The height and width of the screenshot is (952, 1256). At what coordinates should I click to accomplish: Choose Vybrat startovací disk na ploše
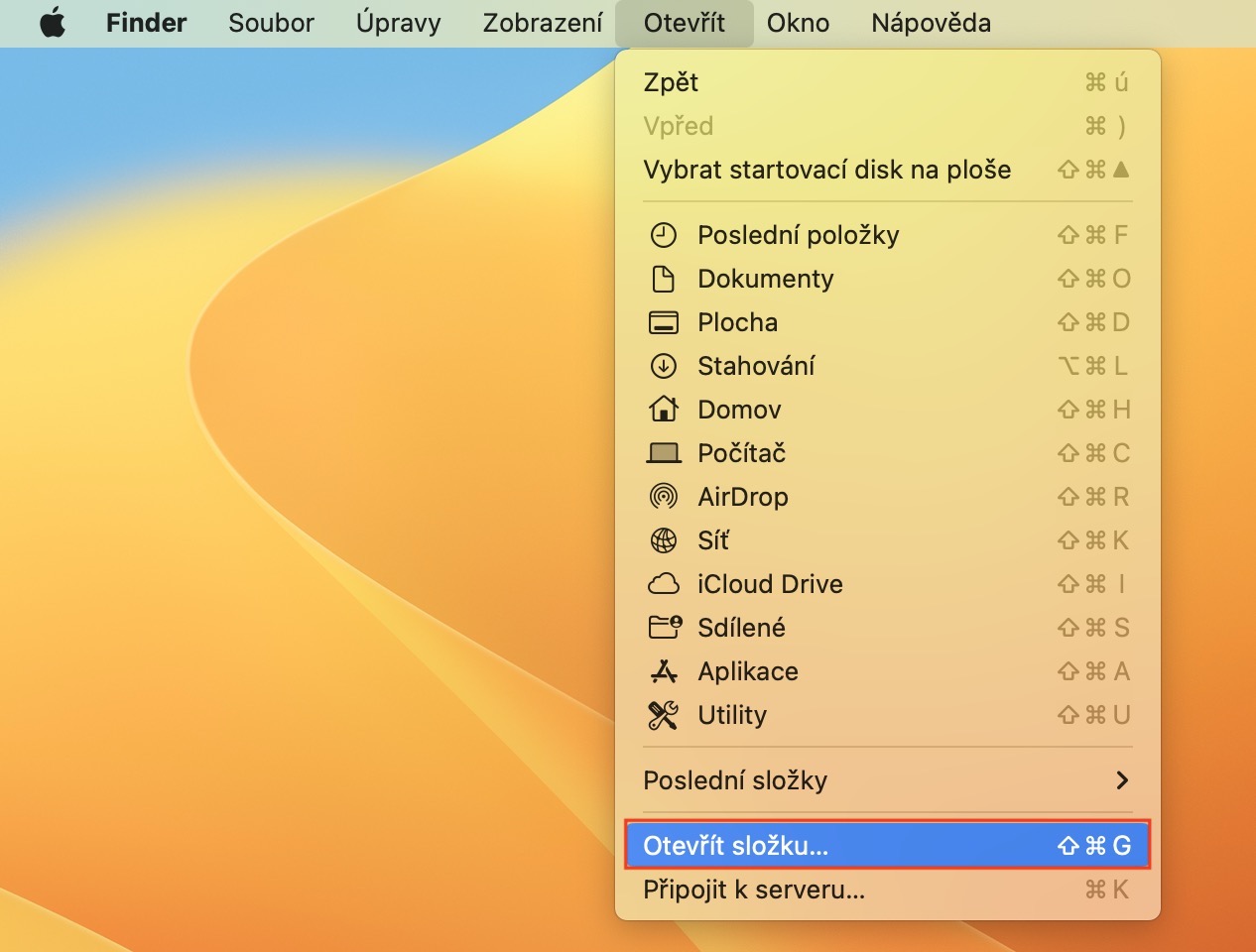pos(826,170)
